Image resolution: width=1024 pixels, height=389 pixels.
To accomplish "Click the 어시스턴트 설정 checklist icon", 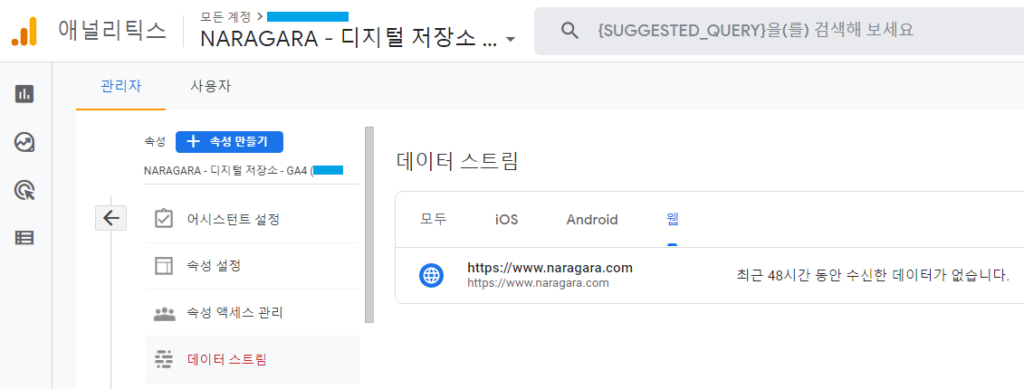I will pos(164,219).
